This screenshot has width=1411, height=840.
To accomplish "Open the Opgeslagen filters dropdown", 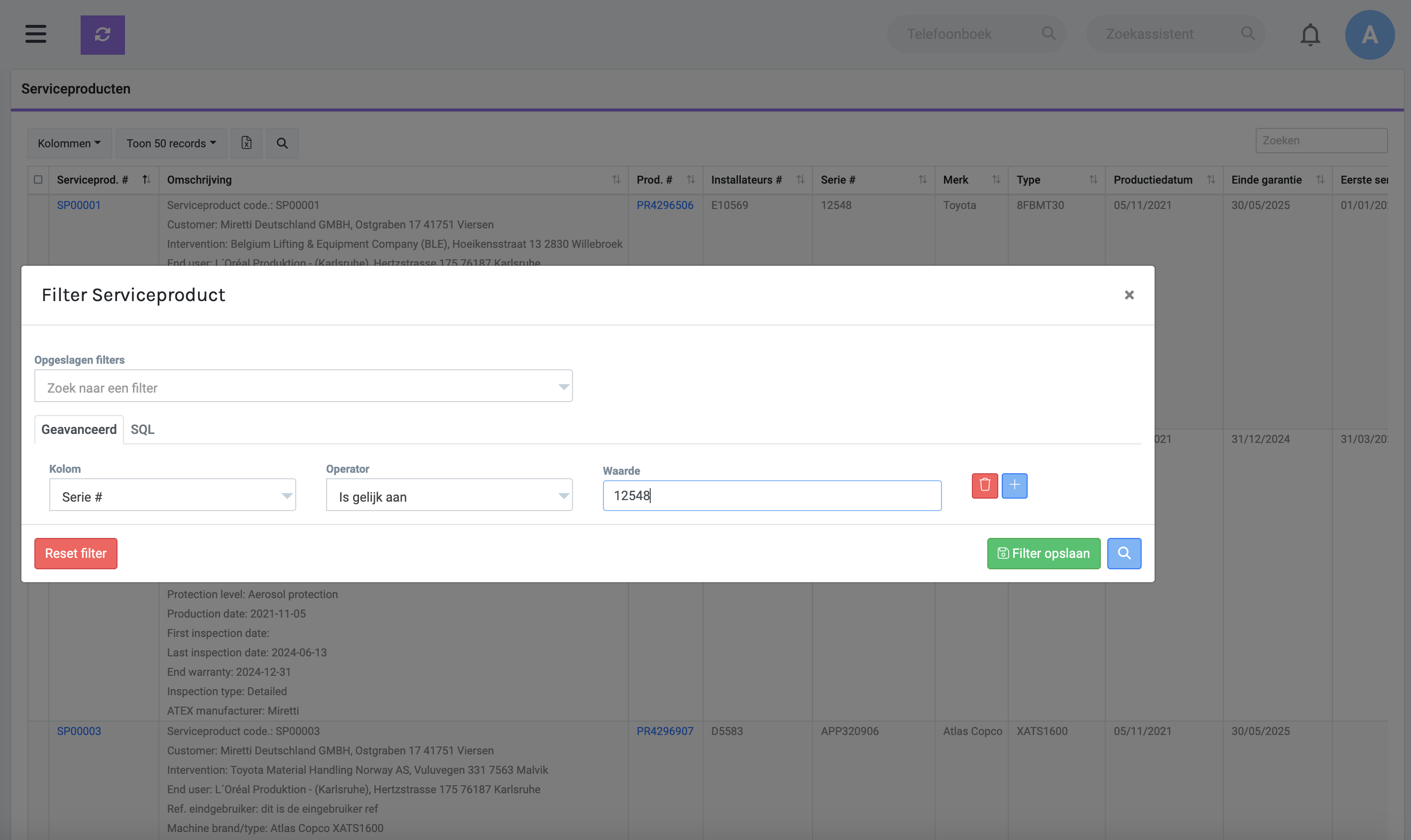I will coord(304,386).
